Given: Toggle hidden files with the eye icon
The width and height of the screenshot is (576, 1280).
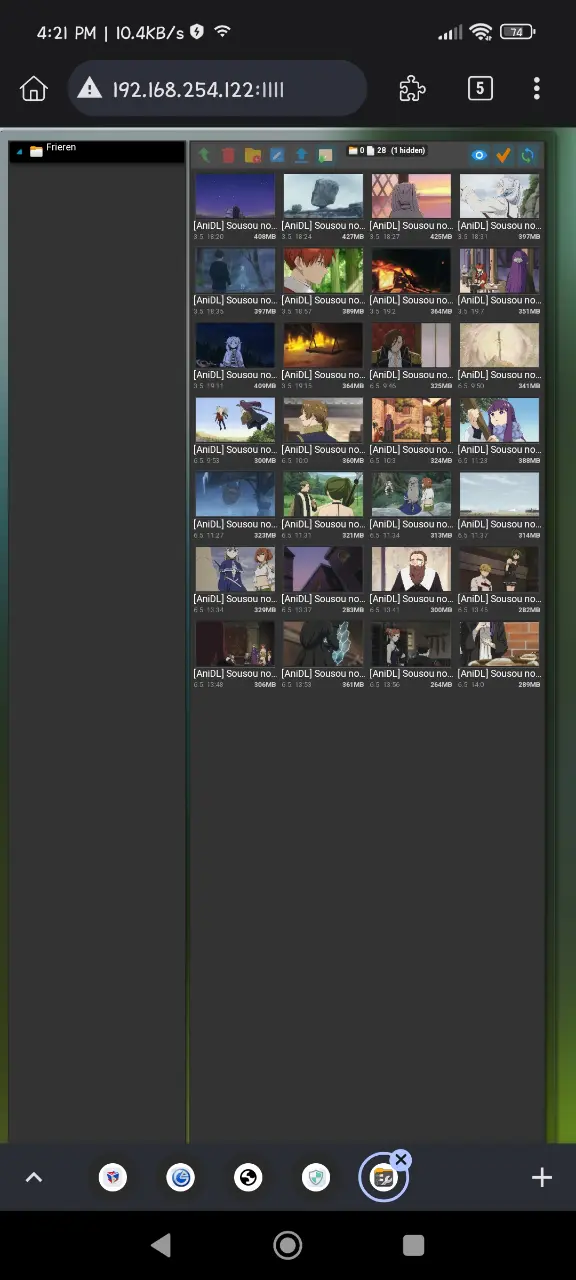Looking at the screenshot, I should point(480,155).
